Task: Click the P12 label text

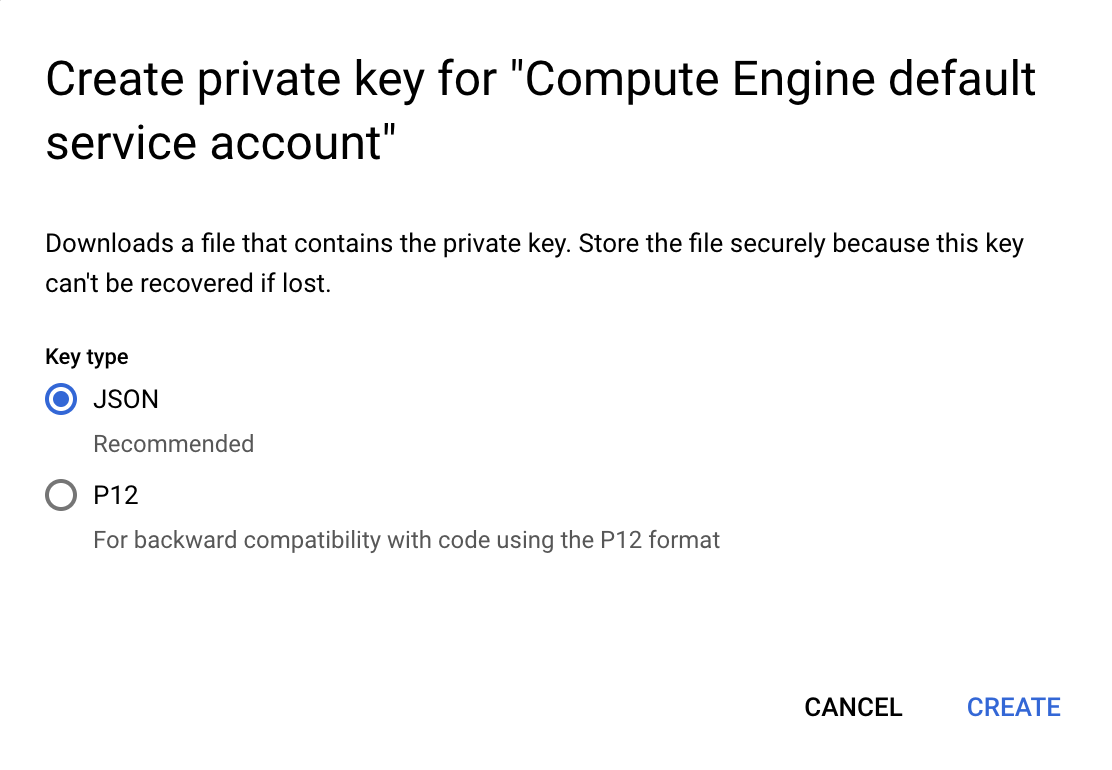Action: pos(116,495)
